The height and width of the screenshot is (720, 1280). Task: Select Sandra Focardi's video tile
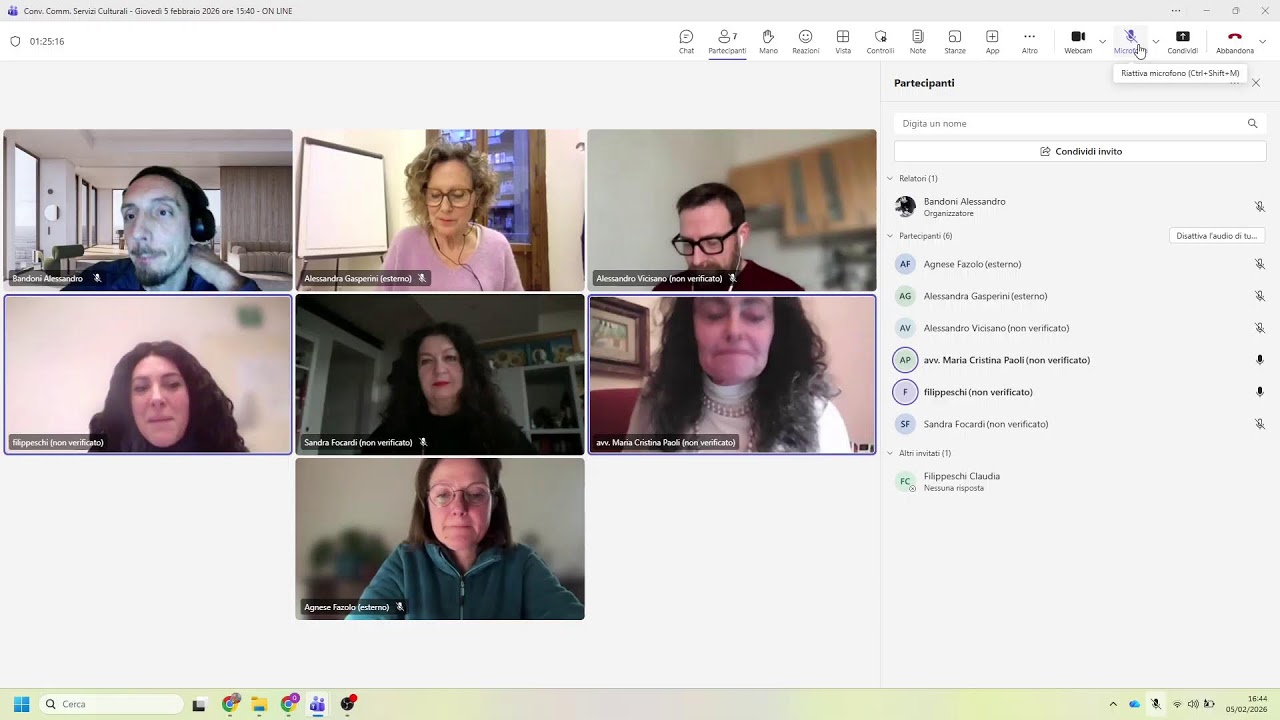440,374
